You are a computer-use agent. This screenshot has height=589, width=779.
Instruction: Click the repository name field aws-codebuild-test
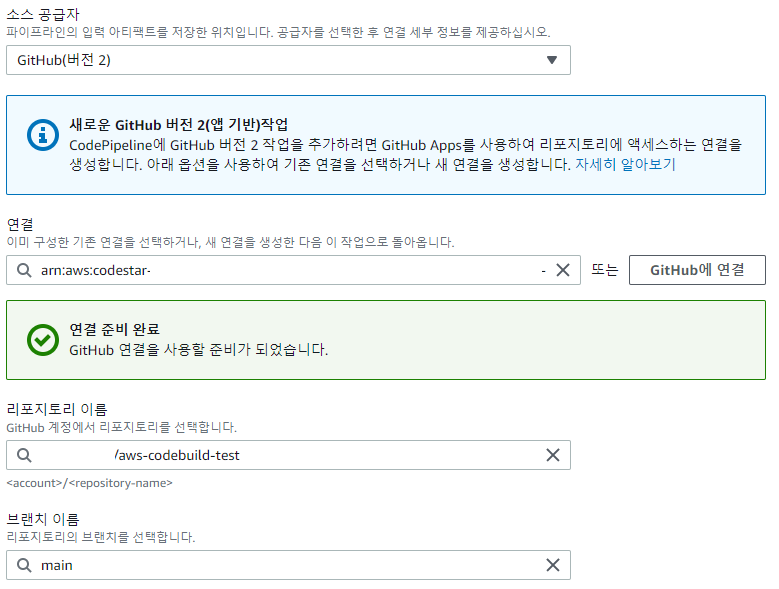coord(288,455)
